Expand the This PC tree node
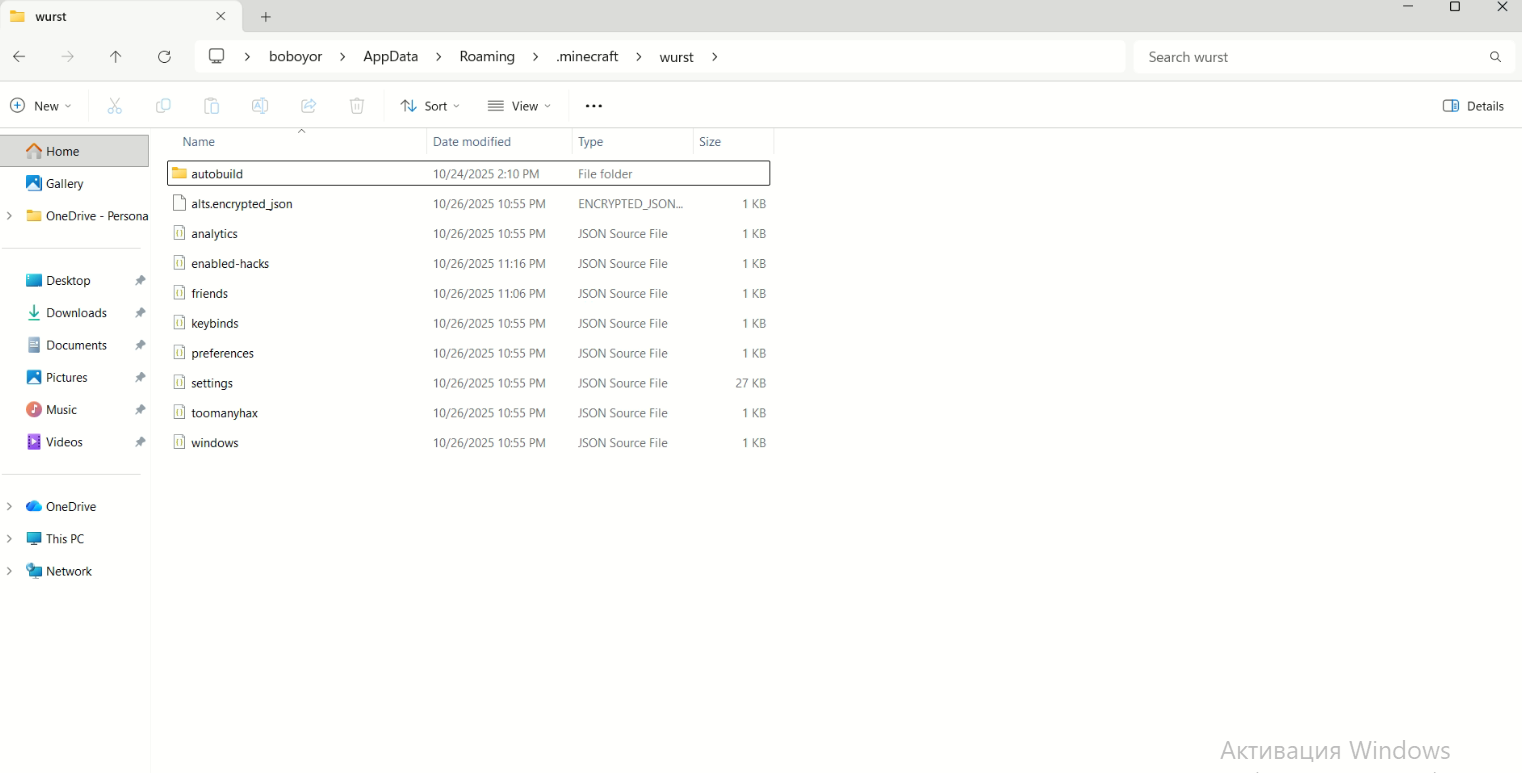The image size is (1522, 773). [9, 539]
